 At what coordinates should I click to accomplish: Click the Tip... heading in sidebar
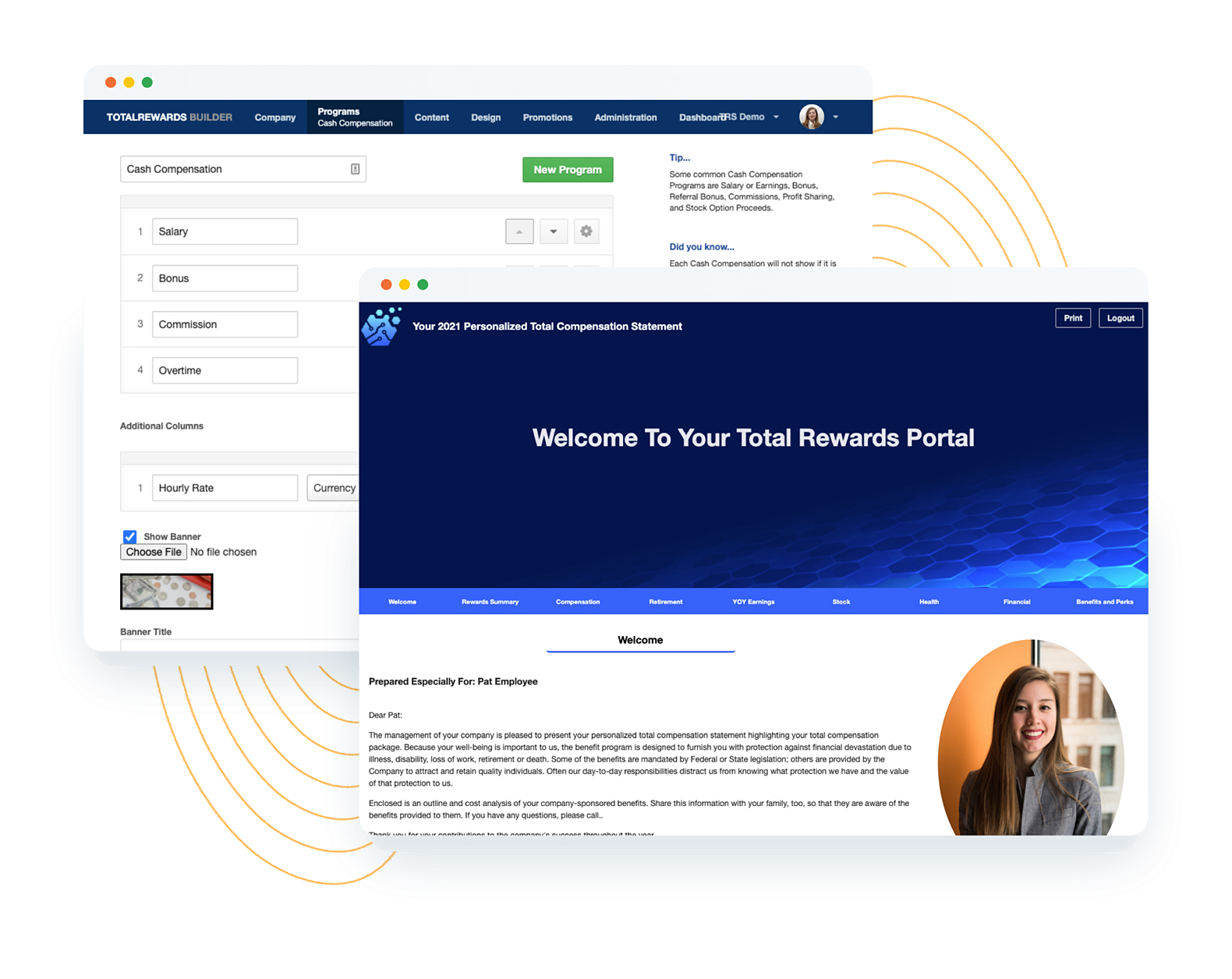679,157
